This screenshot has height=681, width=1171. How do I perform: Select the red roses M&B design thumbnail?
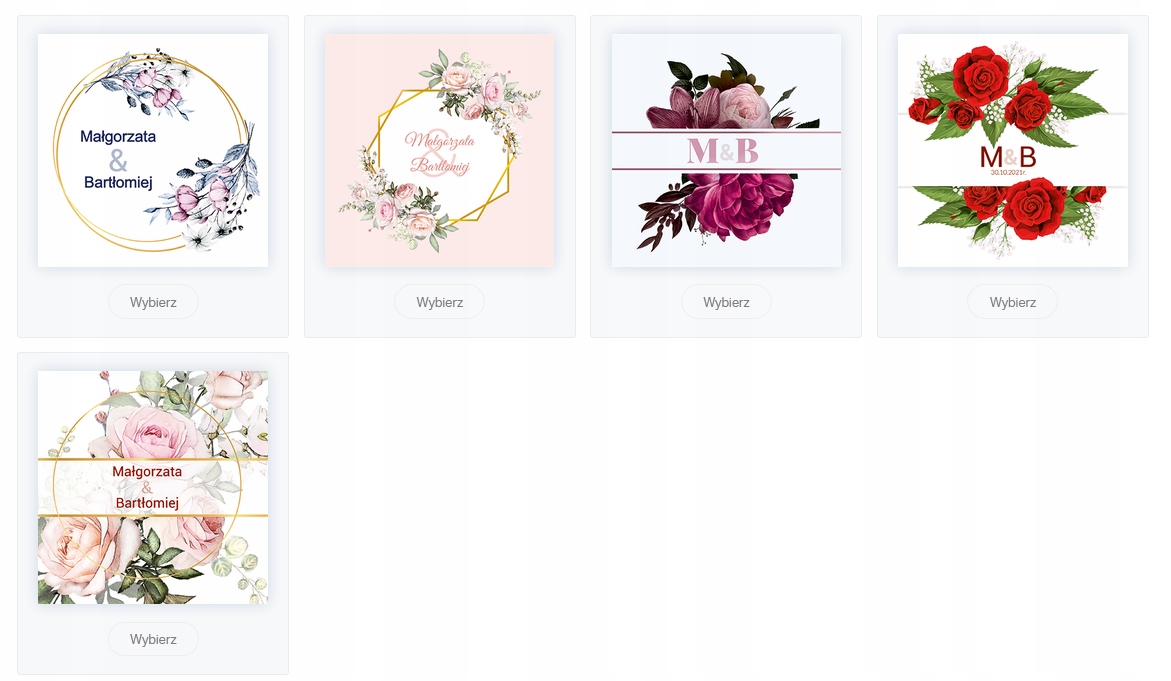pos(1013,150)
